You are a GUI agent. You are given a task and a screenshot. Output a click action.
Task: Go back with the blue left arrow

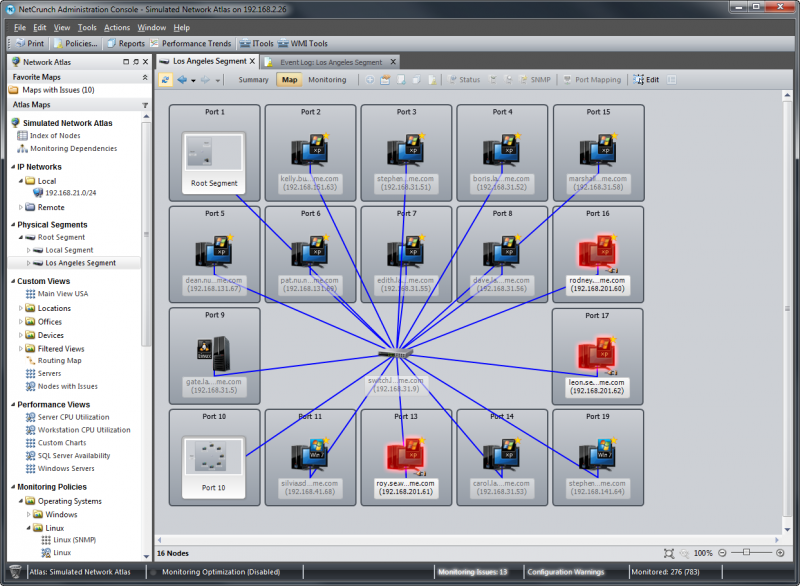pos(182,80)
